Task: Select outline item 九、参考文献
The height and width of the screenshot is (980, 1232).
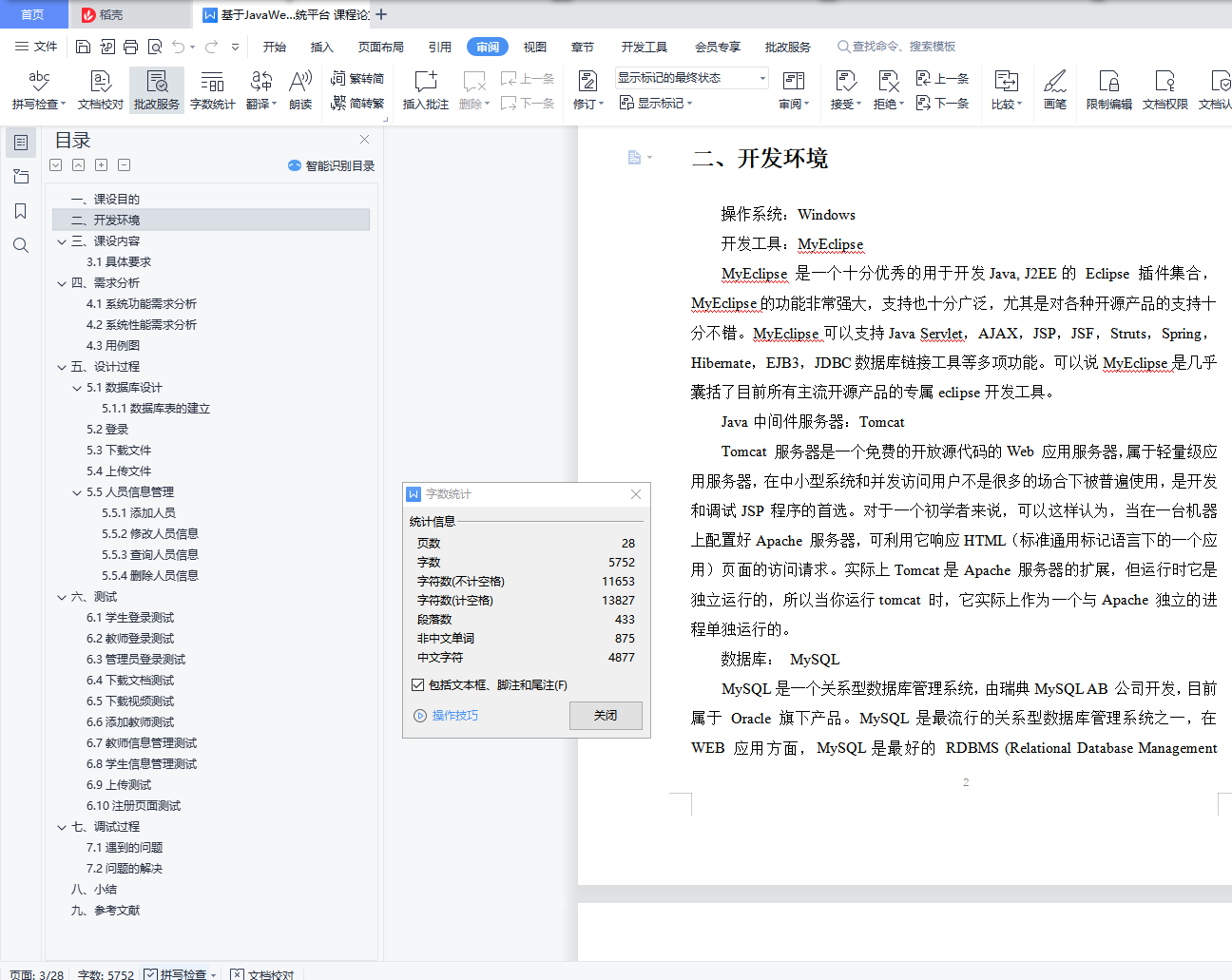Action: (106, 911)
